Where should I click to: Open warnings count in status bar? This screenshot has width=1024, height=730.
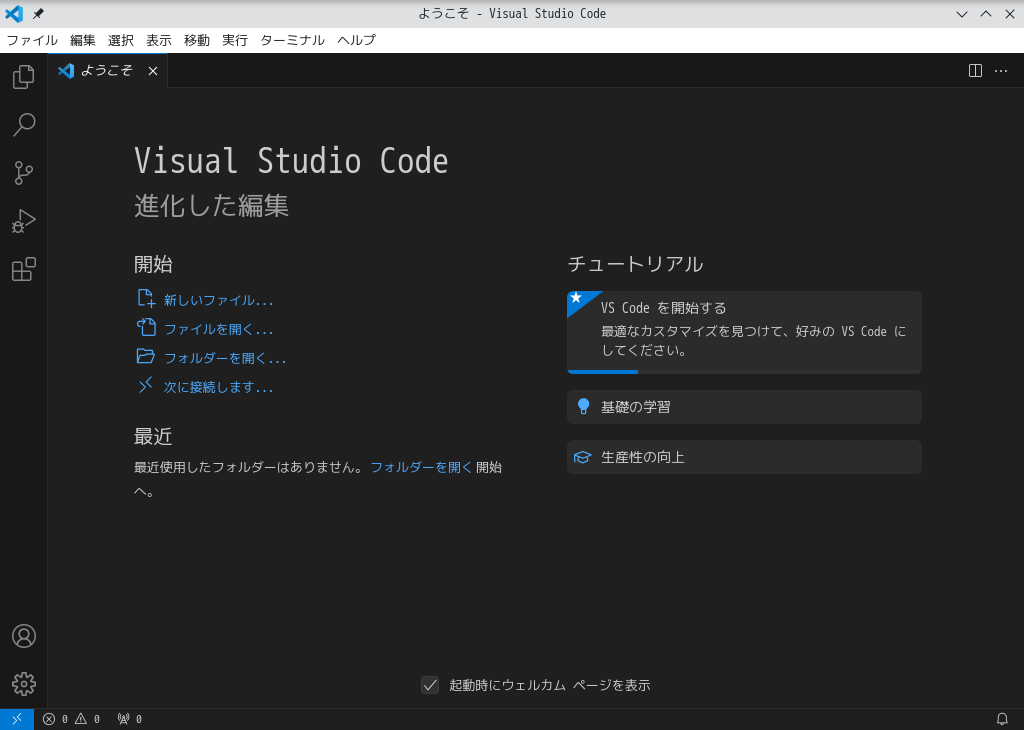[88, 719]
